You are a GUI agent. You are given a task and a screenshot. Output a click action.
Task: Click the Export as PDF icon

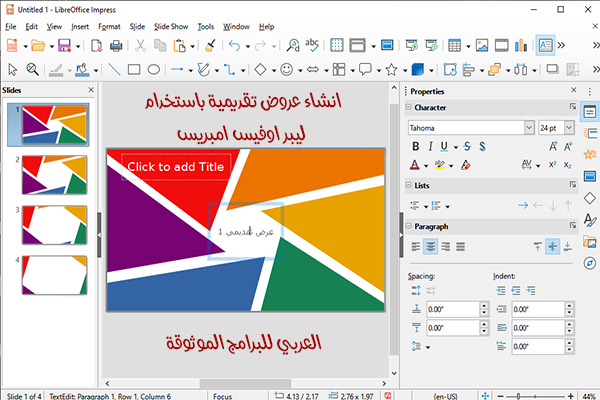click(96, 46)
